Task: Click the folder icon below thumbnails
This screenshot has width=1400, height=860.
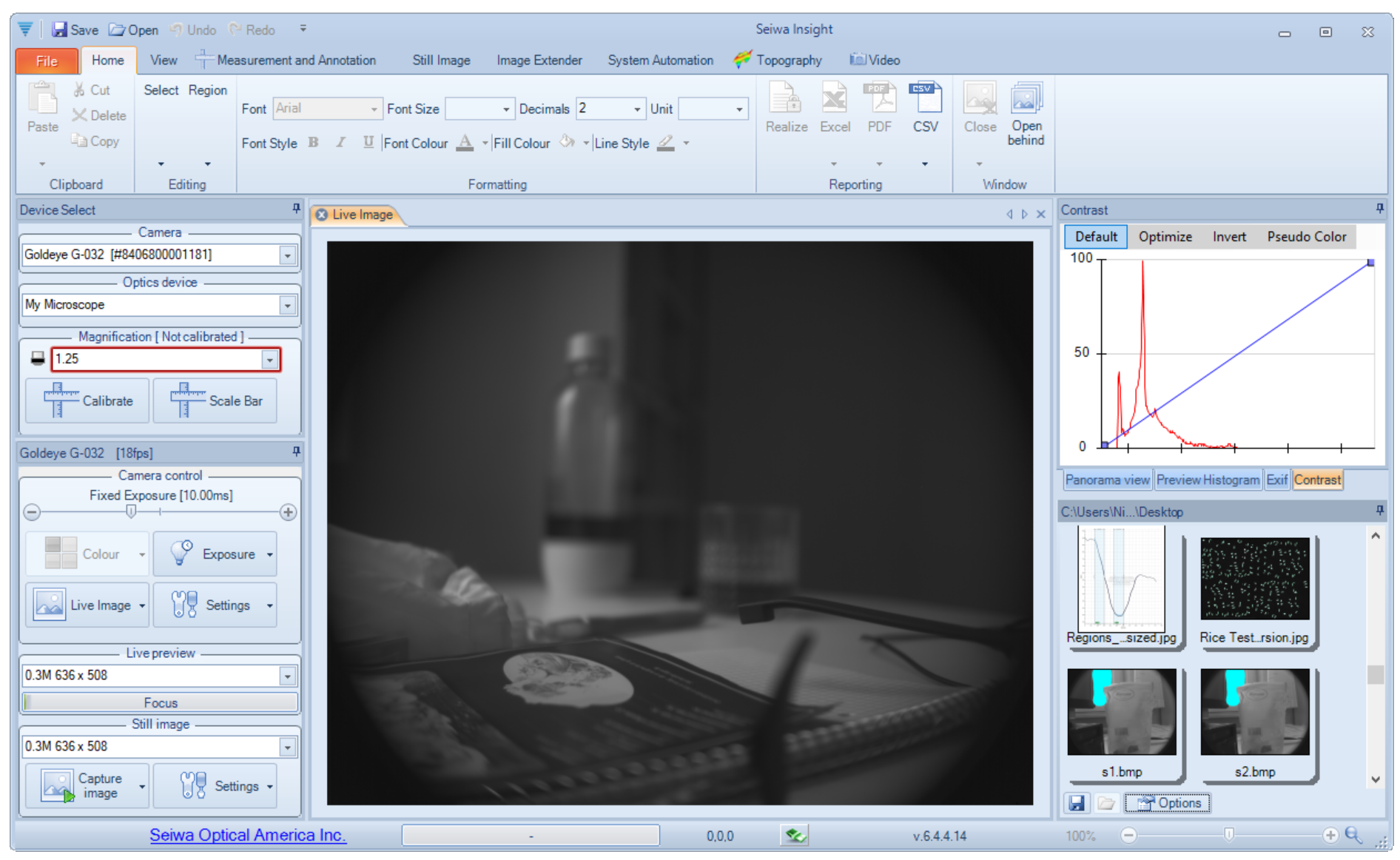Action: click(x=1105, y=803)
